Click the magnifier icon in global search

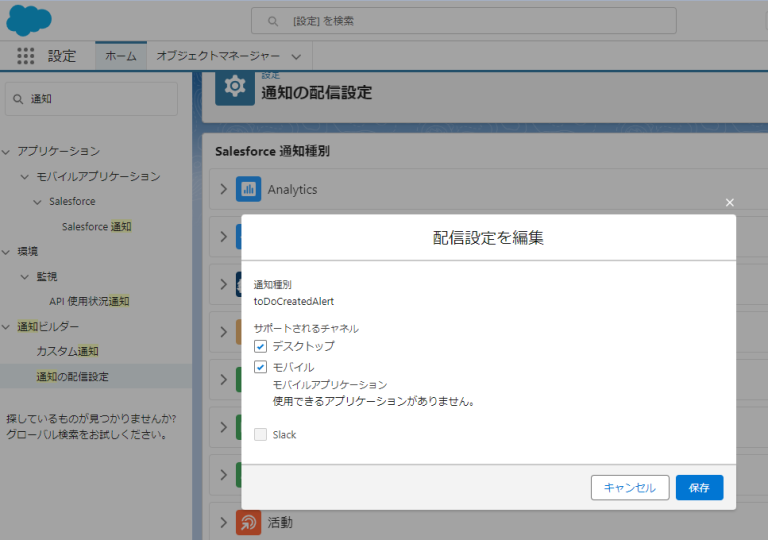273,21
